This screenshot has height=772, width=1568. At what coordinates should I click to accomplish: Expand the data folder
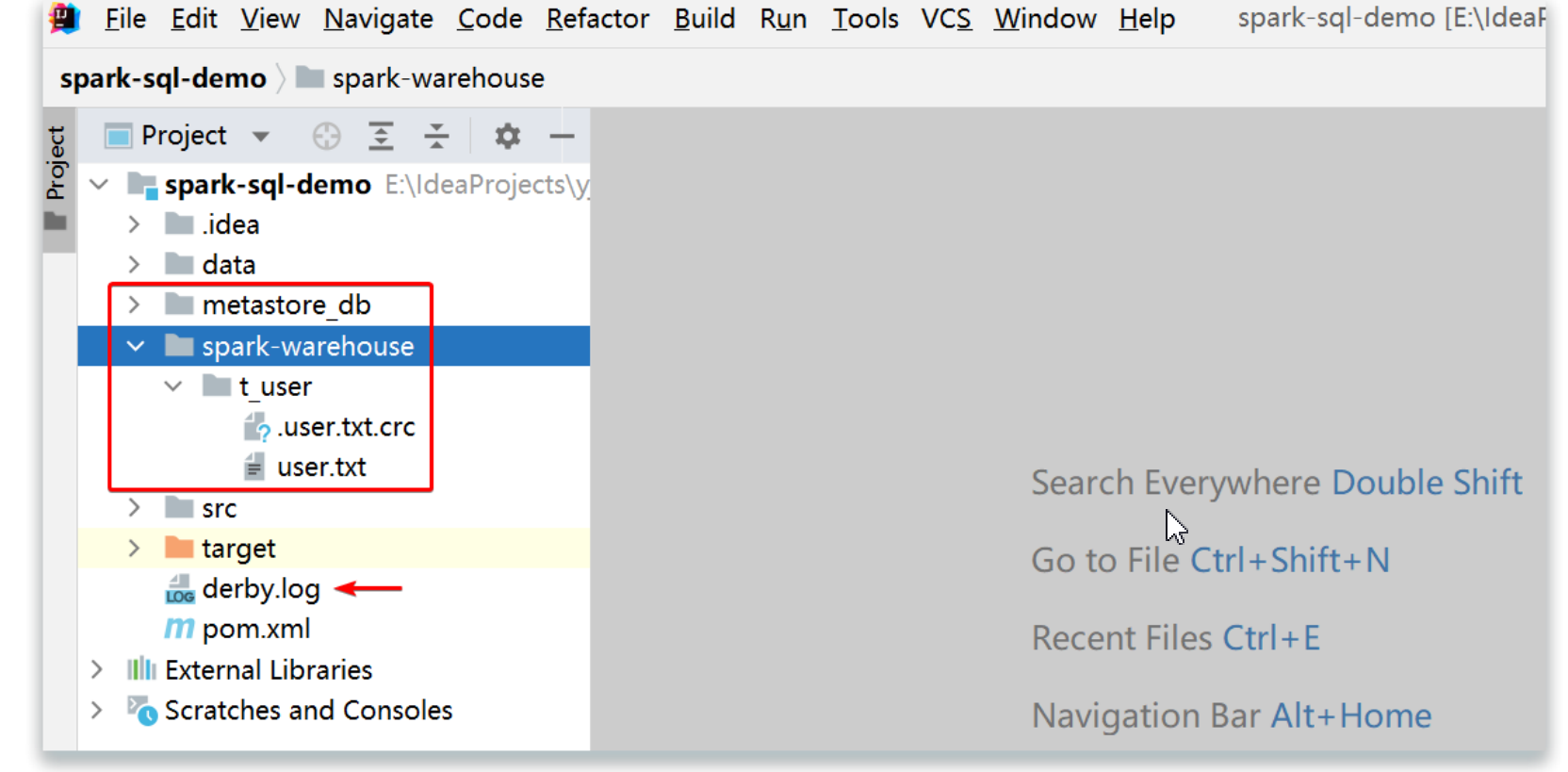click(x=135, y=265)
